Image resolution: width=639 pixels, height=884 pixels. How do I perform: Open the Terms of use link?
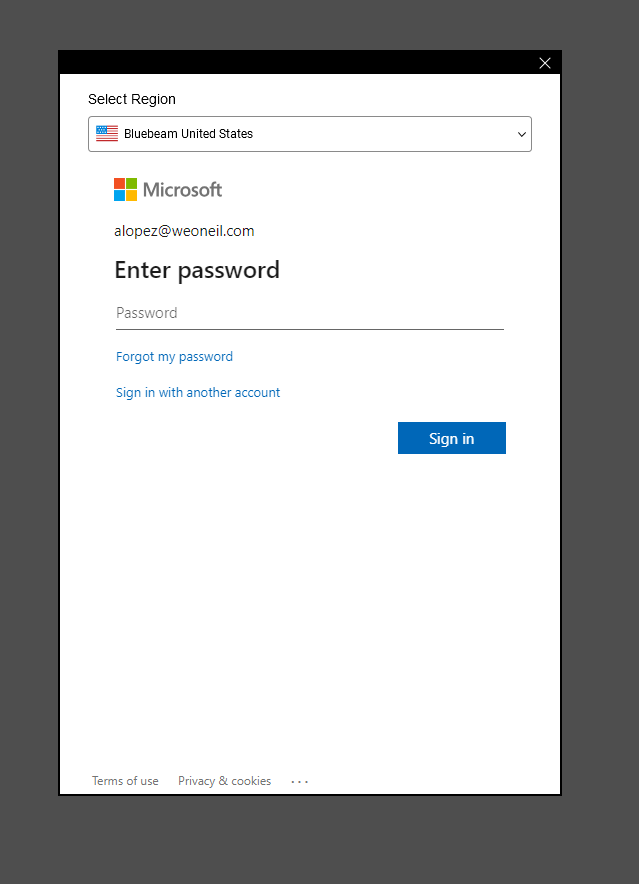pyautogui.click(x=125, y=781)
